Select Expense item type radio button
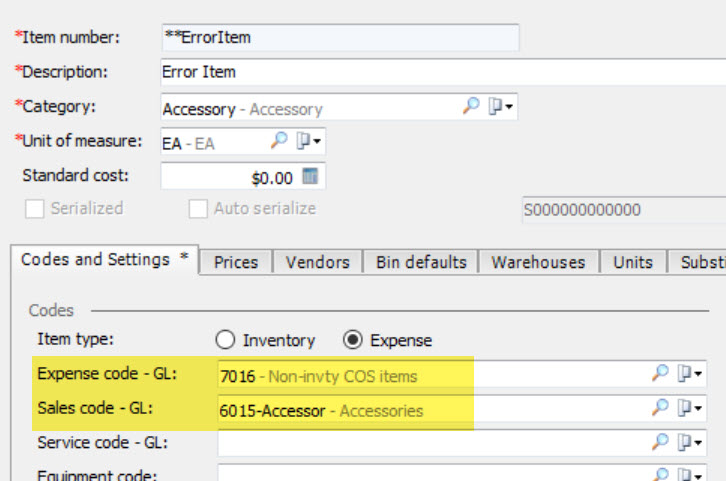The image size is (726, 481). point(353,340)
